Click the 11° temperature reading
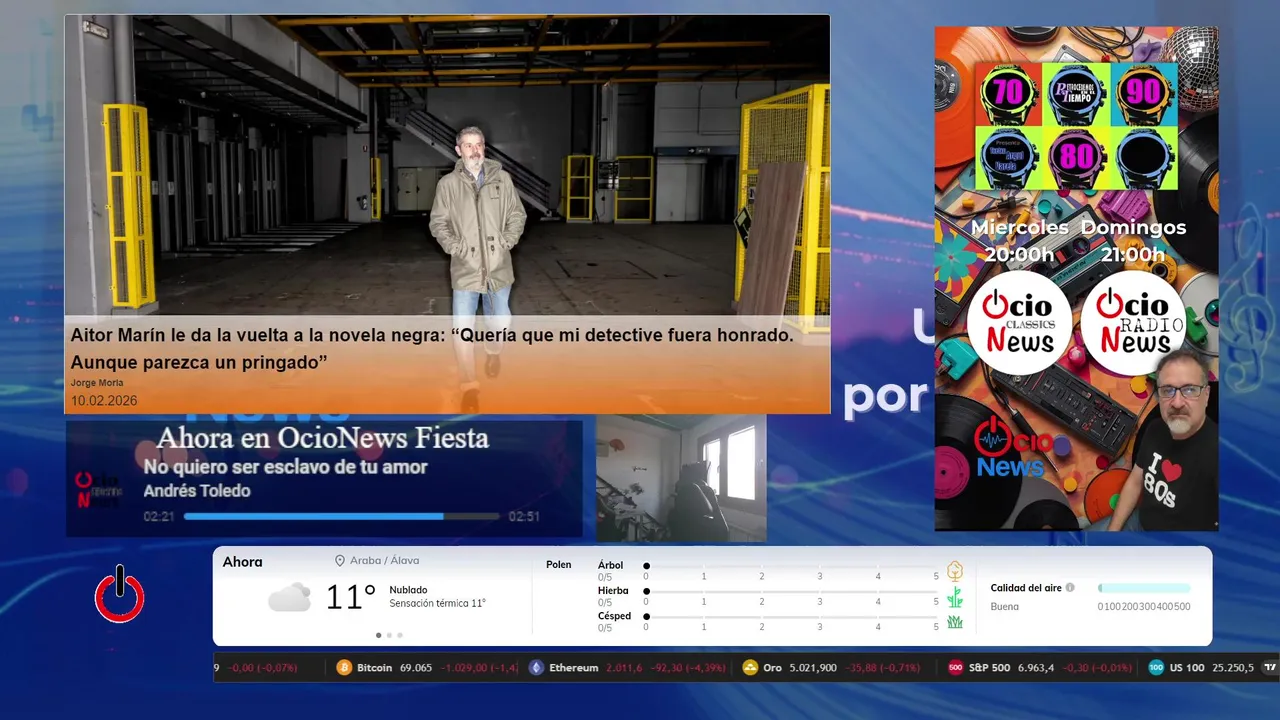The width and height of the screenshot is (1280, 720). click(x=350, y=597)
